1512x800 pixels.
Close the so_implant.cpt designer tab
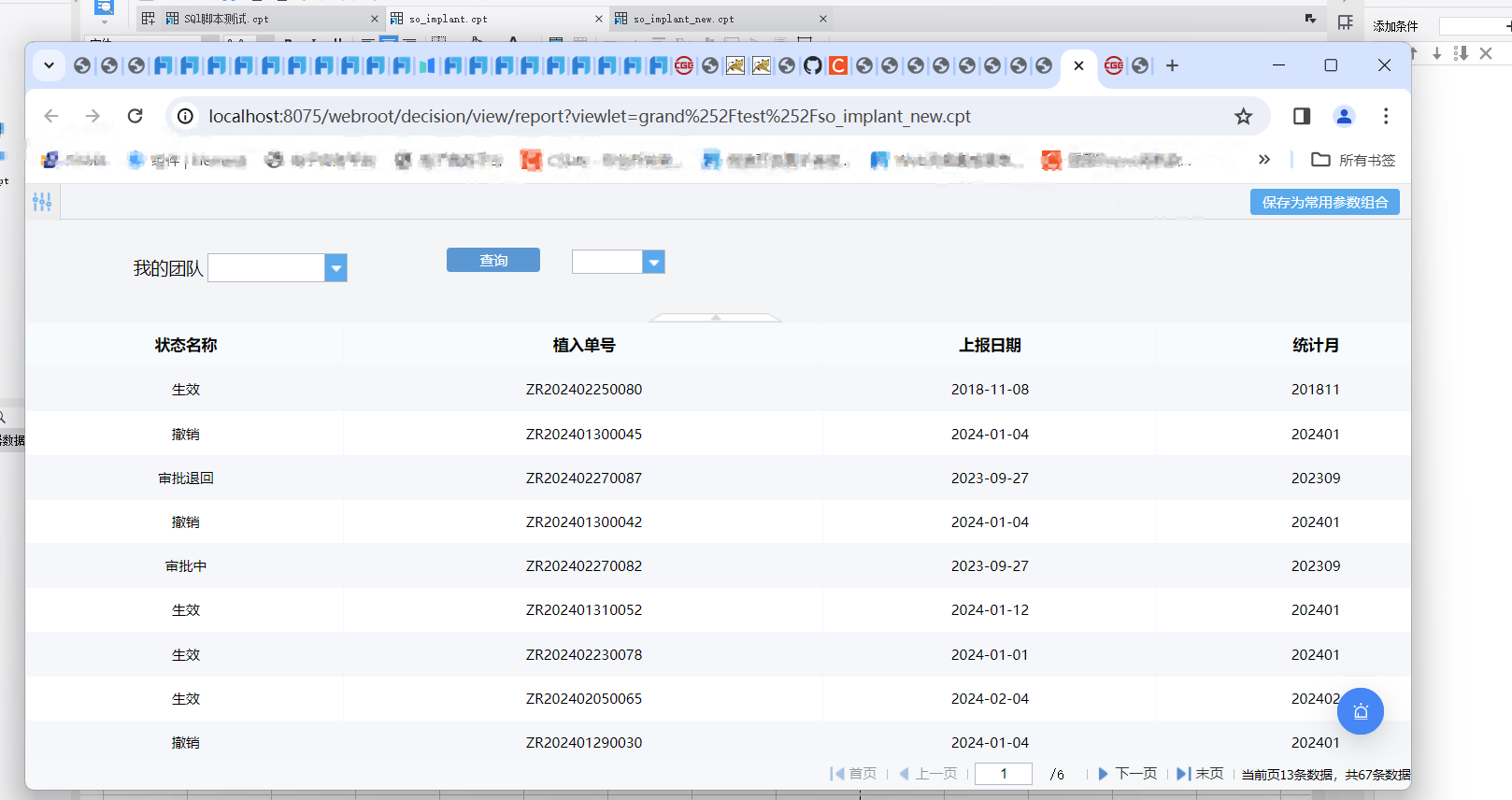(x=599, y=19)
